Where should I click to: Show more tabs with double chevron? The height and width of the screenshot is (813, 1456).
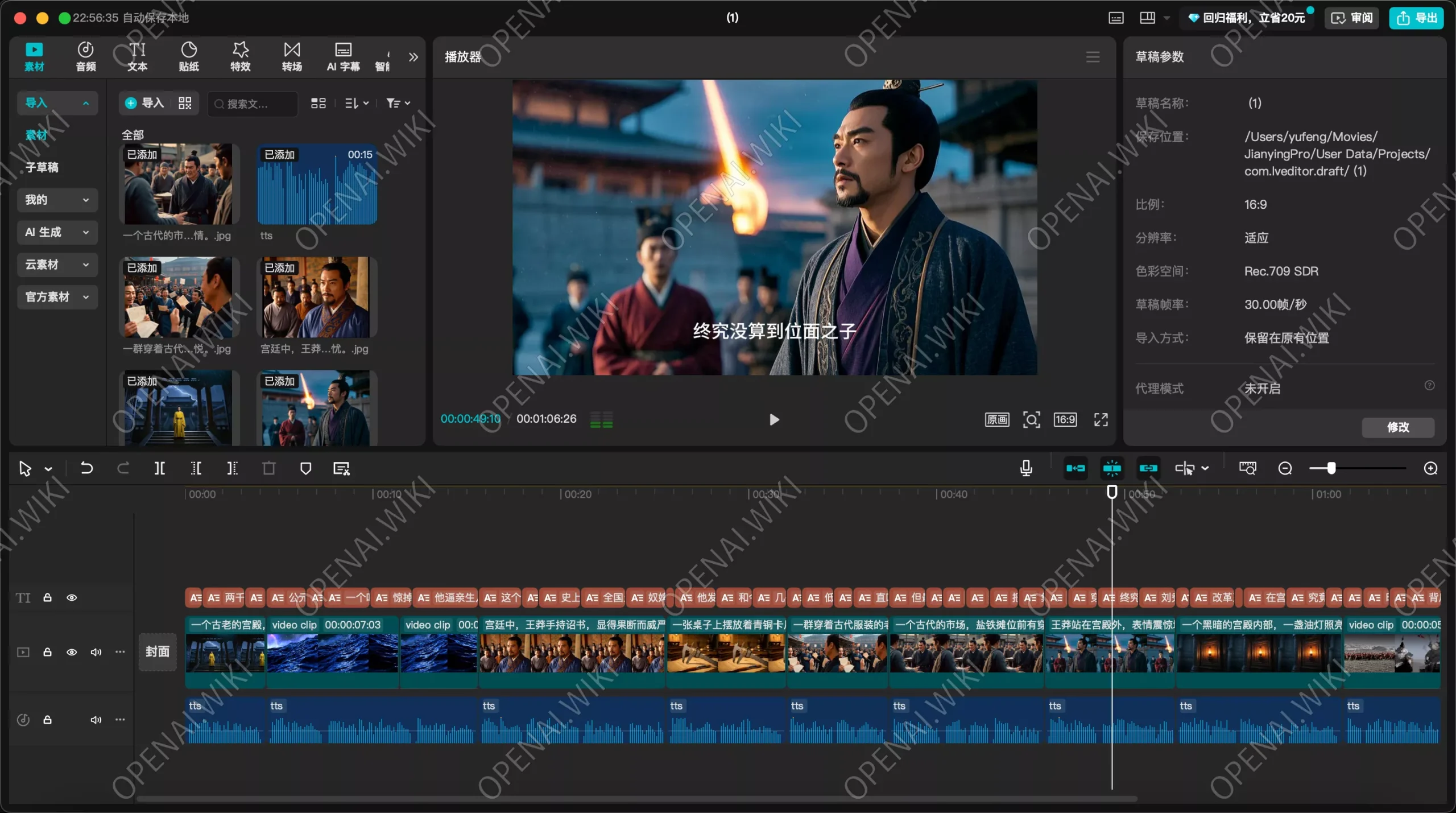(x=413, y=57)
